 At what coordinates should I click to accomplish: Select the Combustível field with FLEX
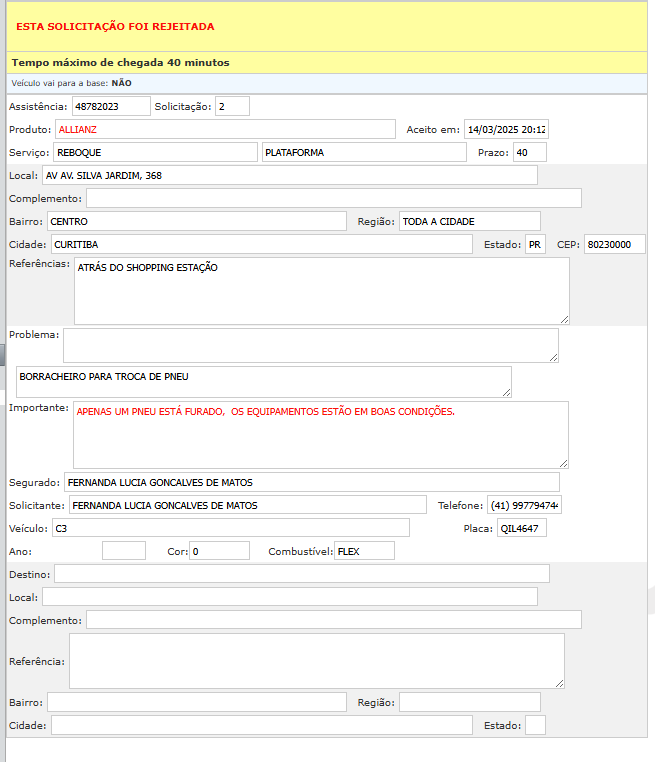click(364, 550)
